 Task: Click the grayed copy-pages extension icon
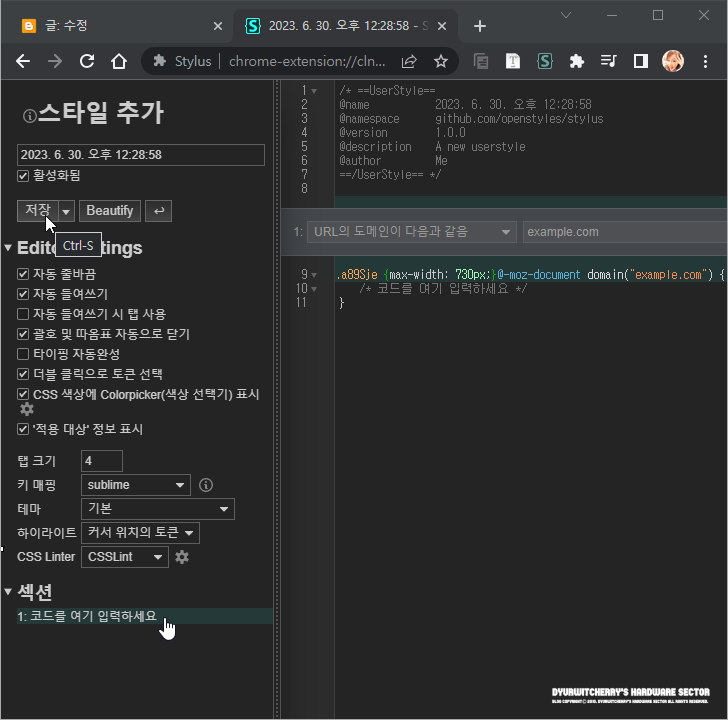click(481, 61)
